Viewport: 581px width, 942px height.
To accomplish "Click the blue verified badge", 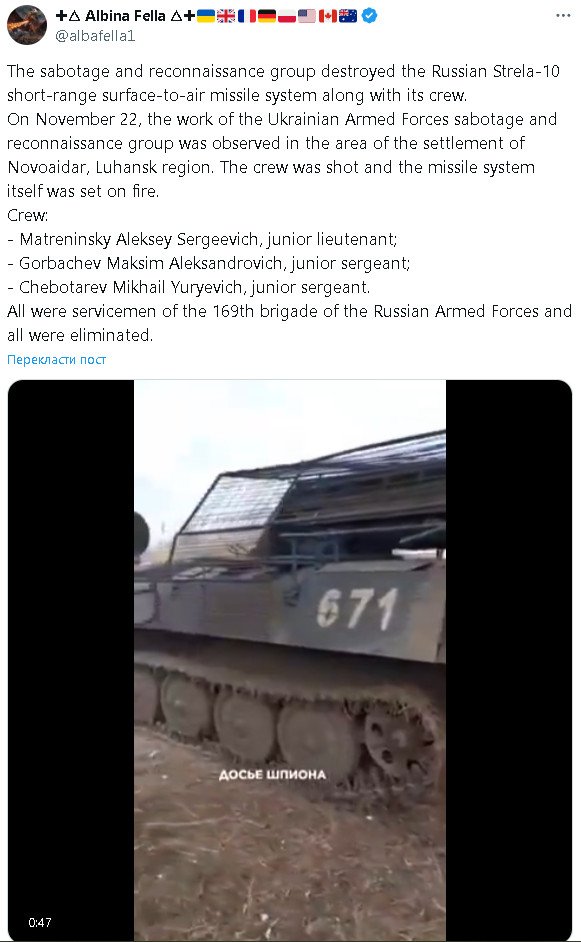I will tap(370, 16).
